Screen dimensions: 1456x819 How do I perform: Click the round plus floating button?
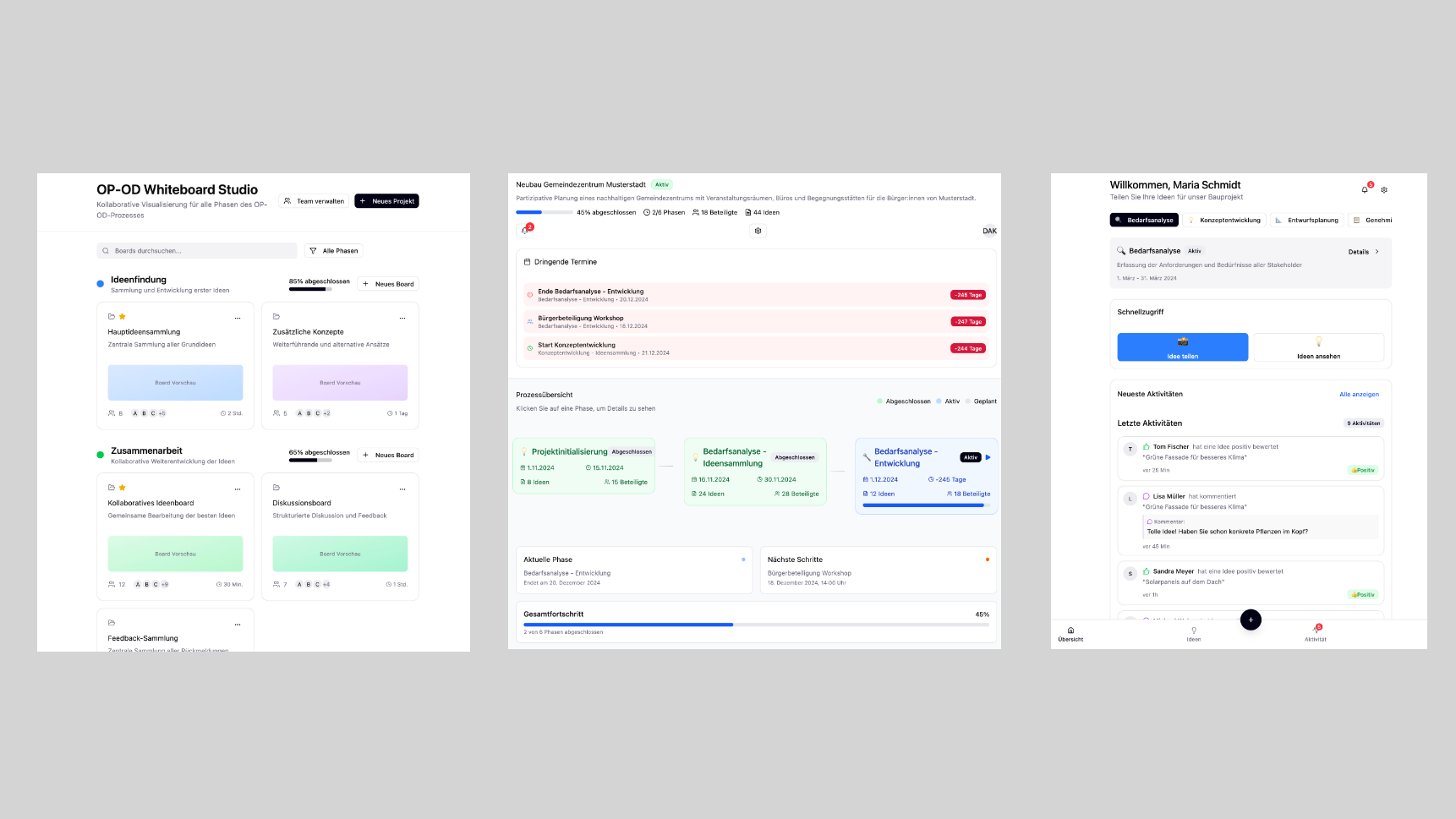1251,620
